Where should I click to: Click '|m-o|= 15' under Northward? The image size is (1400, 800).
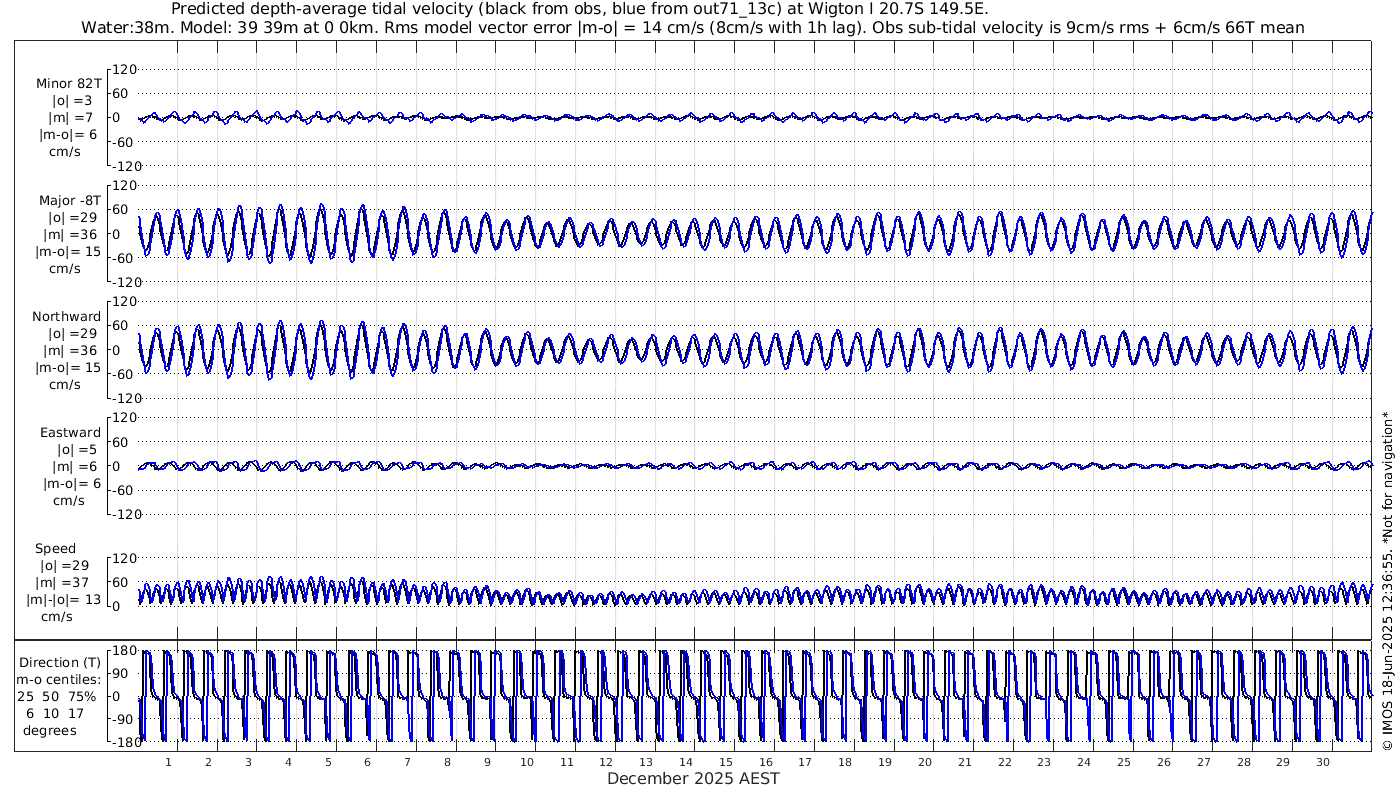click(68, 367)
